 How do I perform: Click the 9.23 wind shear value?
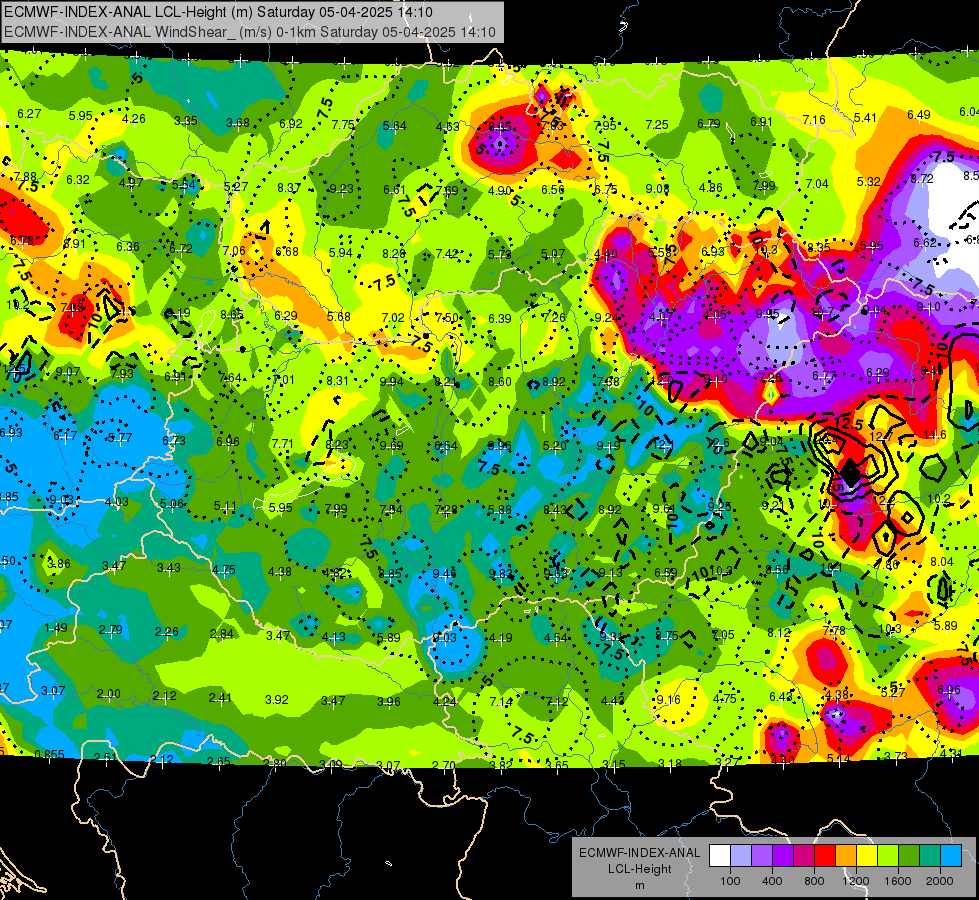click(342, 189)
